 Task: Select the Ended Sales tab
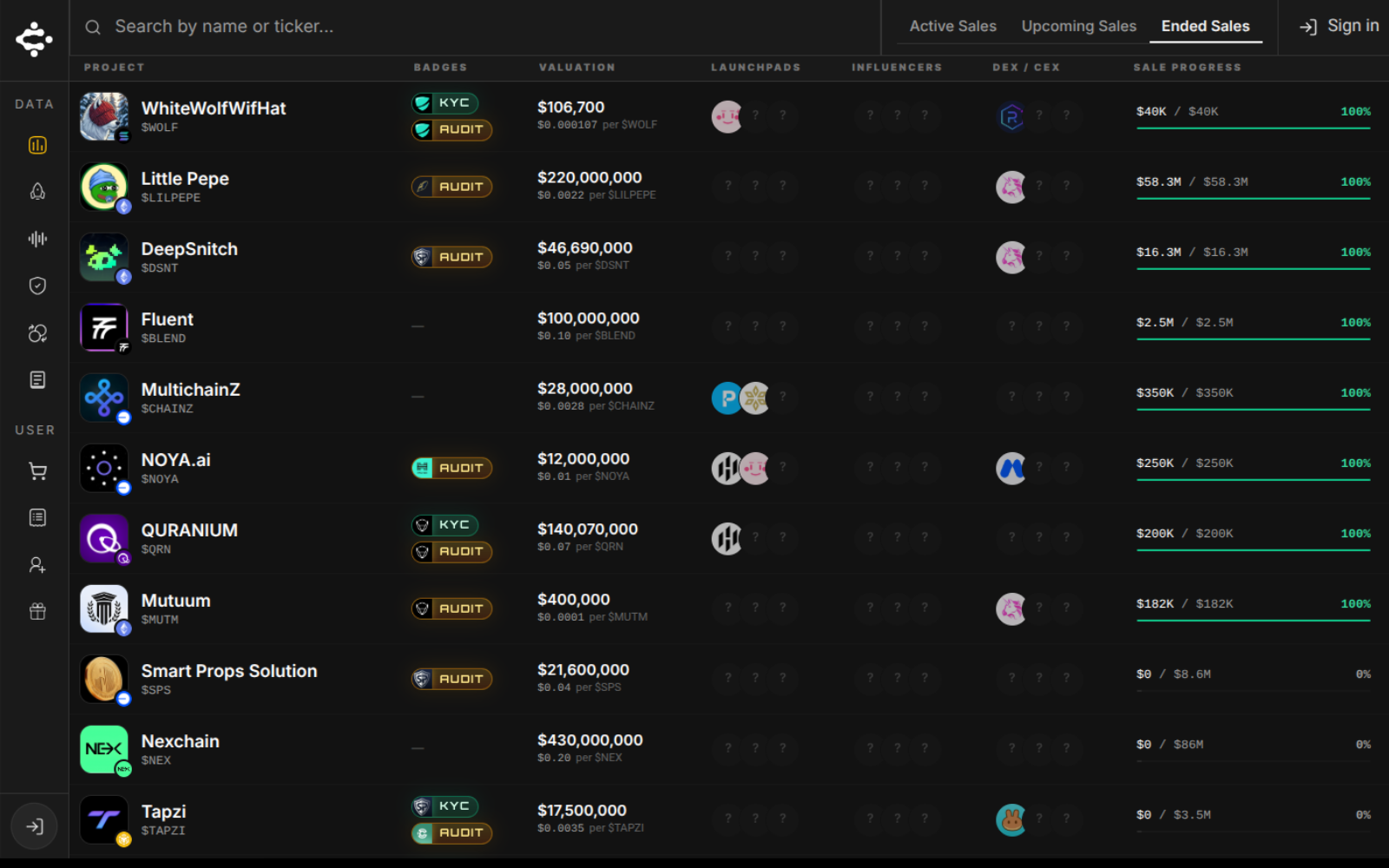point(1205,26)
